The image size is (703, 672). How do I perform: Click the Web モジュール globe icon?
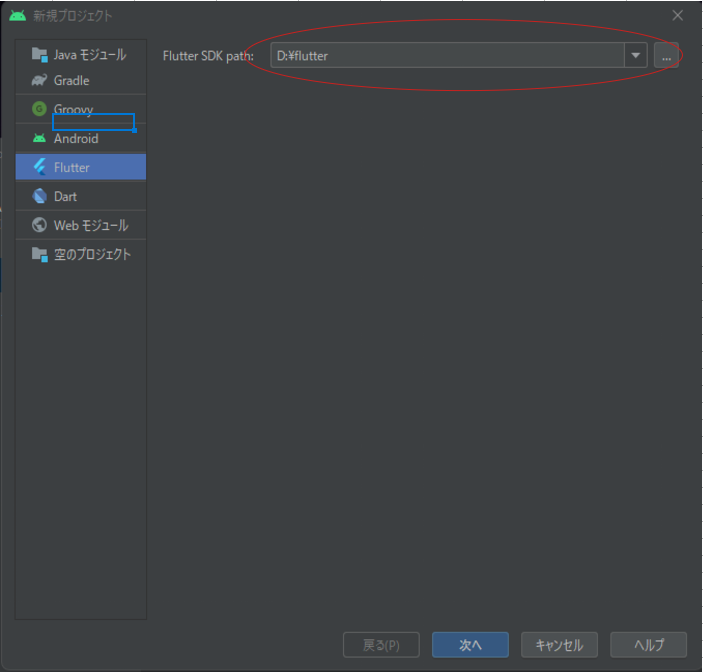pos(39,225)
